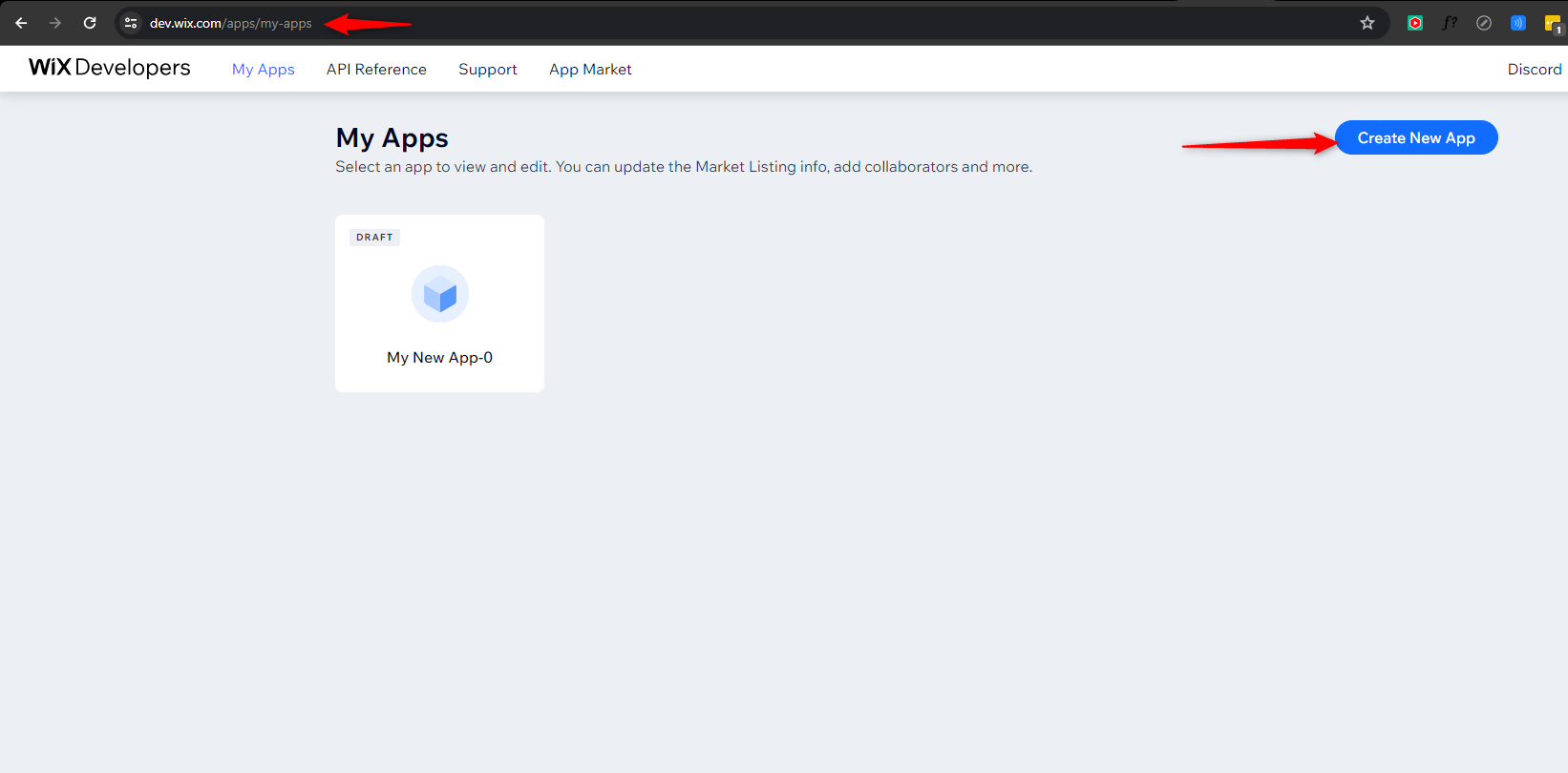Open the Support menu item
This screenshot has height=773, width=1568.
(x=488, y=70)
